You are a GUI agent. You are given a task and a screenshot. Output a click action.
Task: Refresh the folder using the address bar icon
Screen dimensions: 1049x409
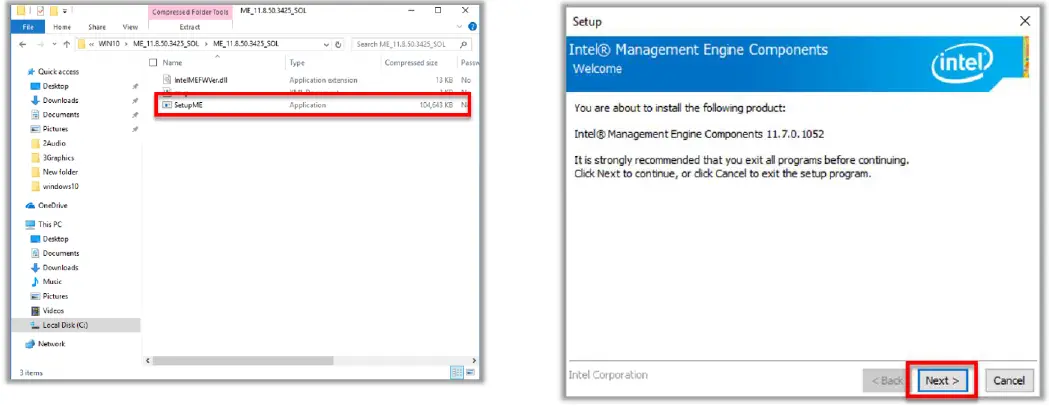tap(340, 44)
